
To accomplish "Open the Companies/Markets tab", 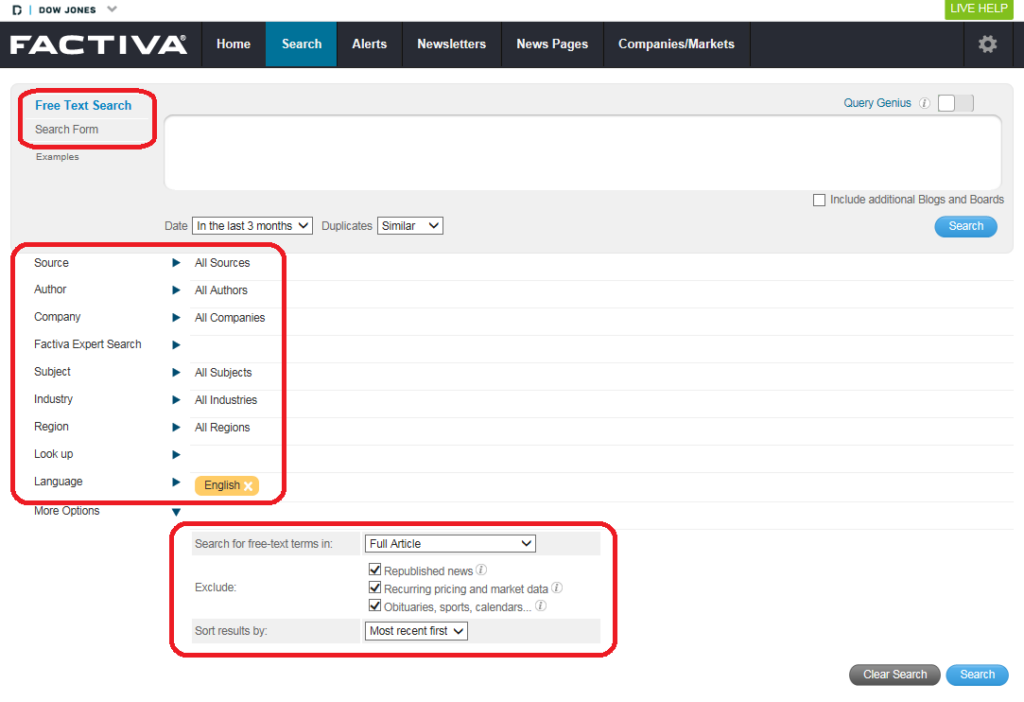I will coord(676,44).
